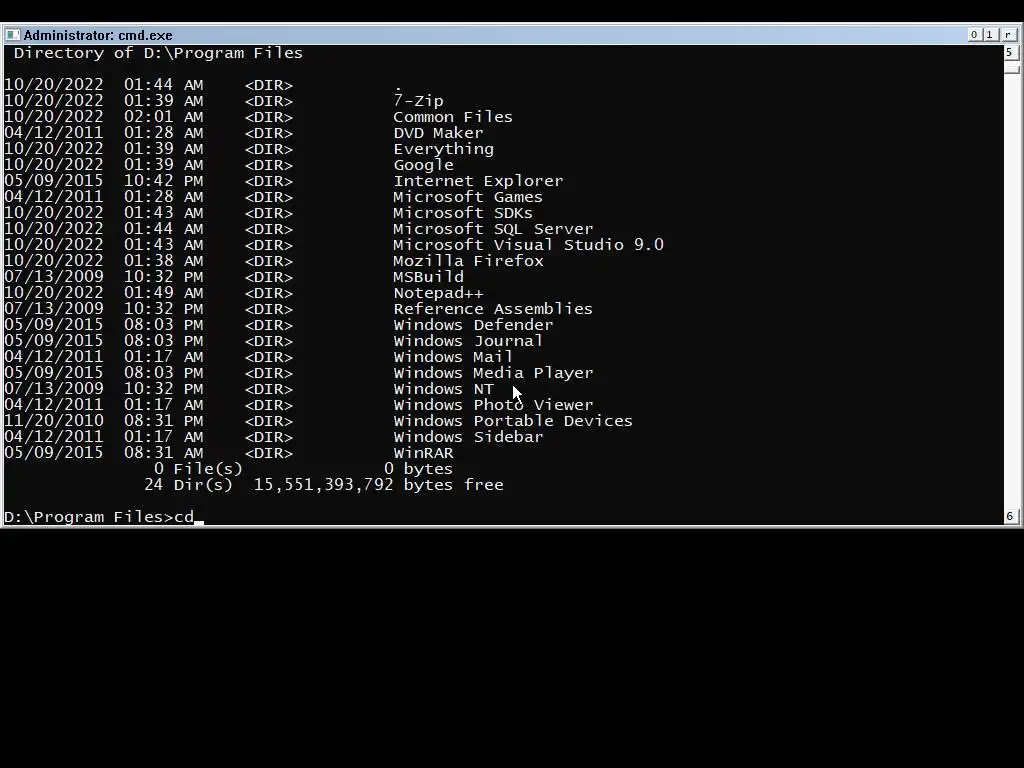Click the 'Reference Assemblies' directory name
Viewport: 1024px width, 768px height.
pos(493,309)
